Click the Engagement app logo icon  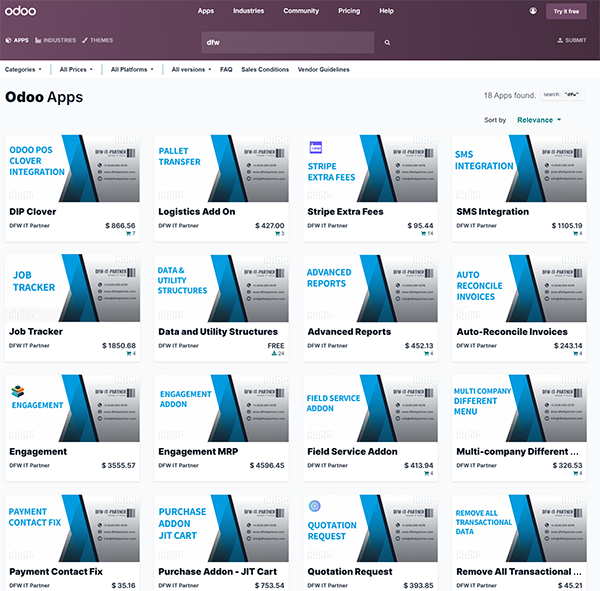coord(17,391)
